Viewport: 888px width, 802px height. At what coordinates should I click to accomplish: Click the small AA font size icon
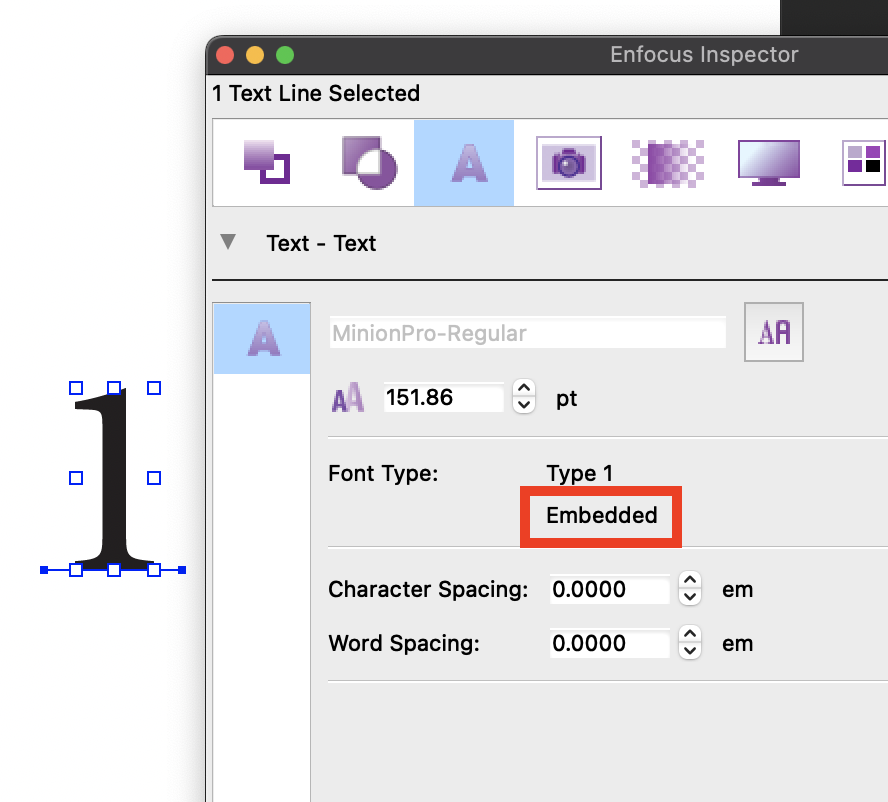click(347, 397)
